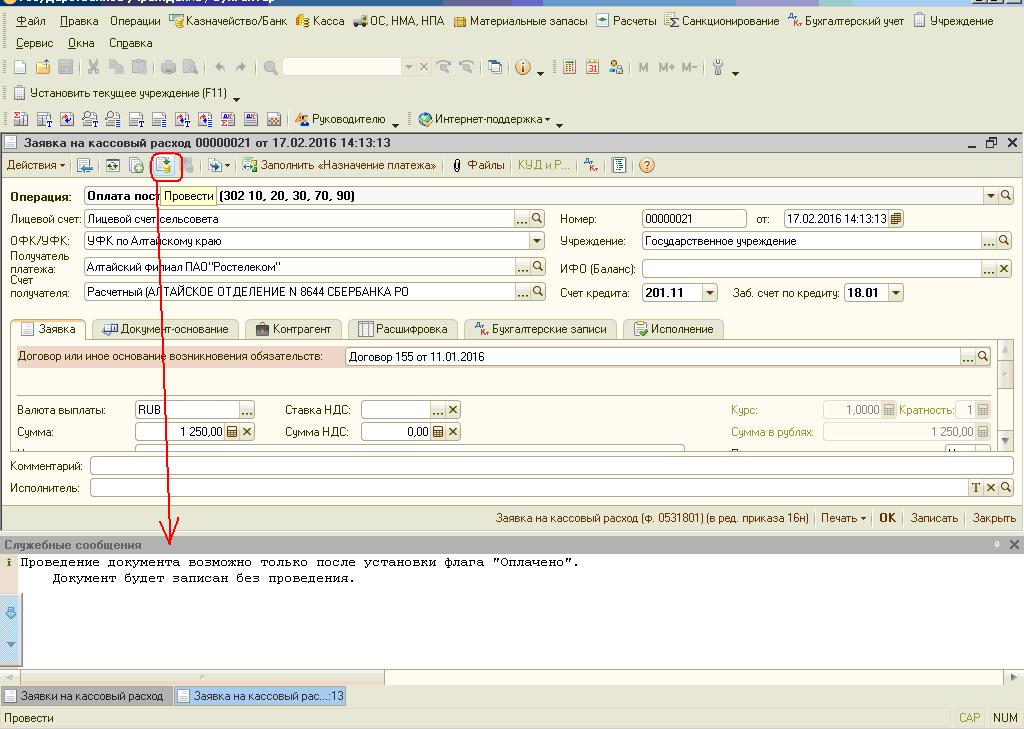The image size is (1024, 729).
Task: Open Интернет-поддержка dropdown
Action: coord(485,120)
